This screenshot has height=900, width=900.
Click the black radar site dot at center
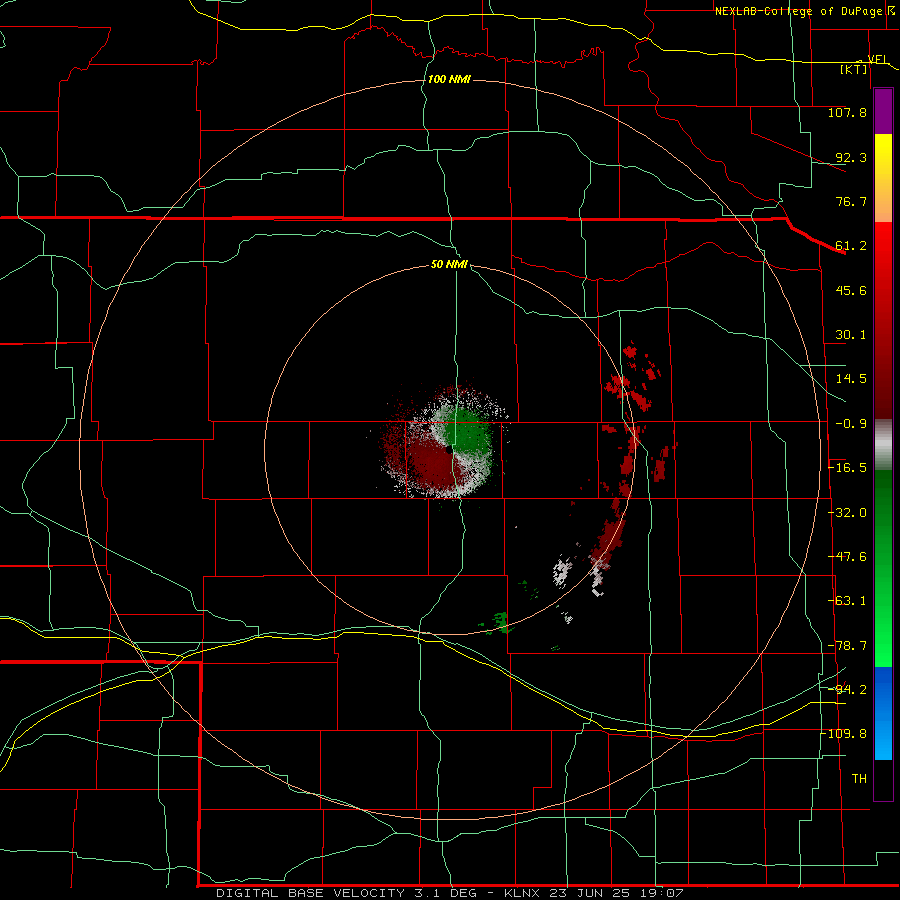[449, 451]
